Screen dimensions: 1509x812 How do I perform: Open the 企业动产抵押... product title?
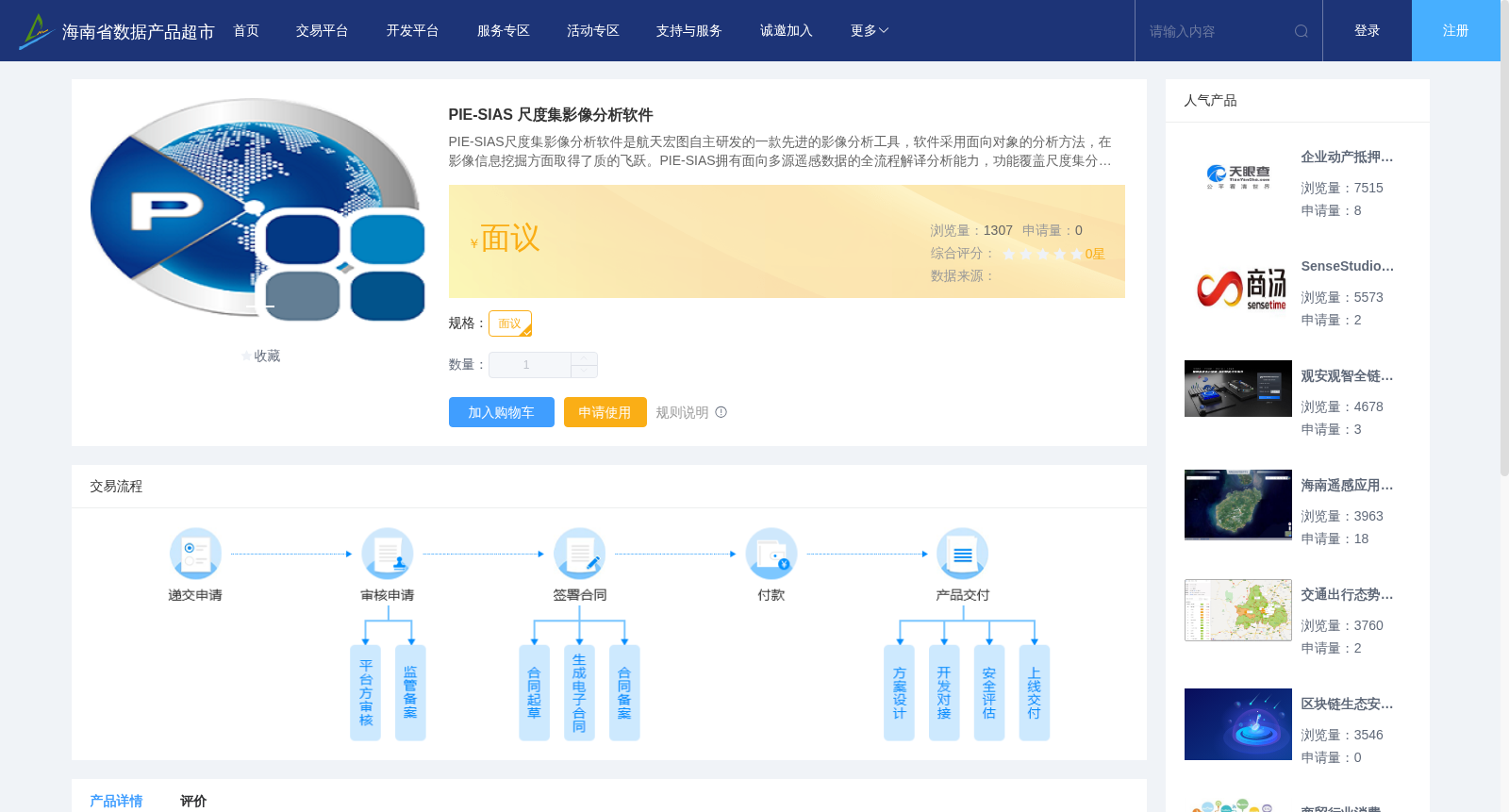coord(1347,157)
